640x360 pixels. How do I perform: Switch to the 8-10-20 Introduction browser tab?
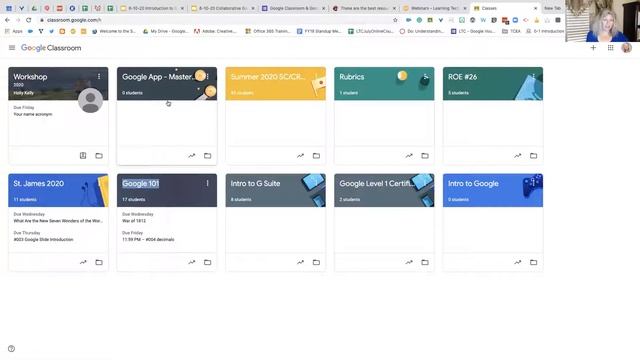[152, 8]
